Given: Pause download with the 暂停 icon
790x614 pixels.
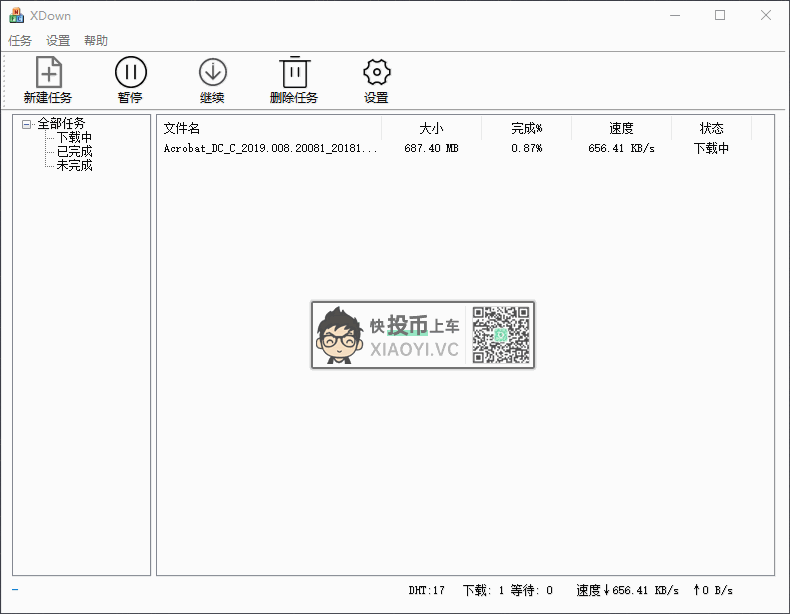Looking at the screenshot, I should [130, 73].
